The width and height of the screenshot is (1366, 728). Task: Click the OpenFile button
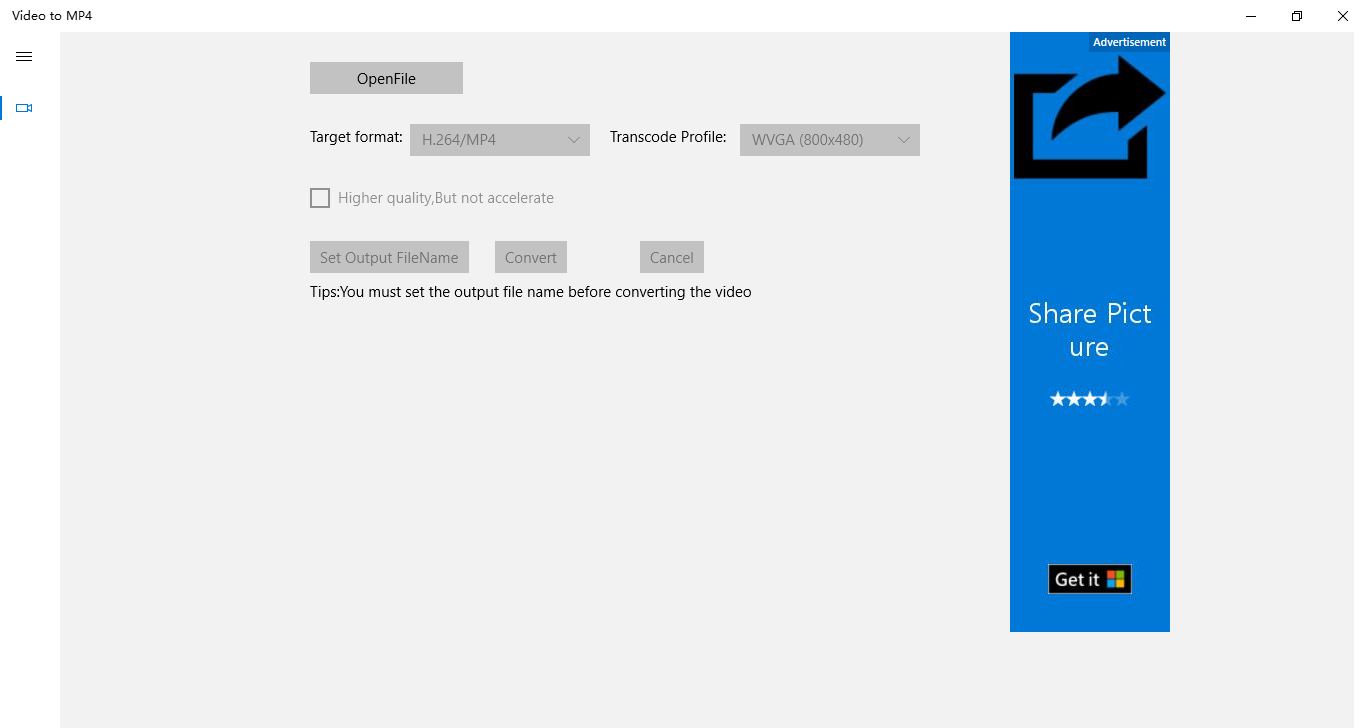click(x=386, y=78)
